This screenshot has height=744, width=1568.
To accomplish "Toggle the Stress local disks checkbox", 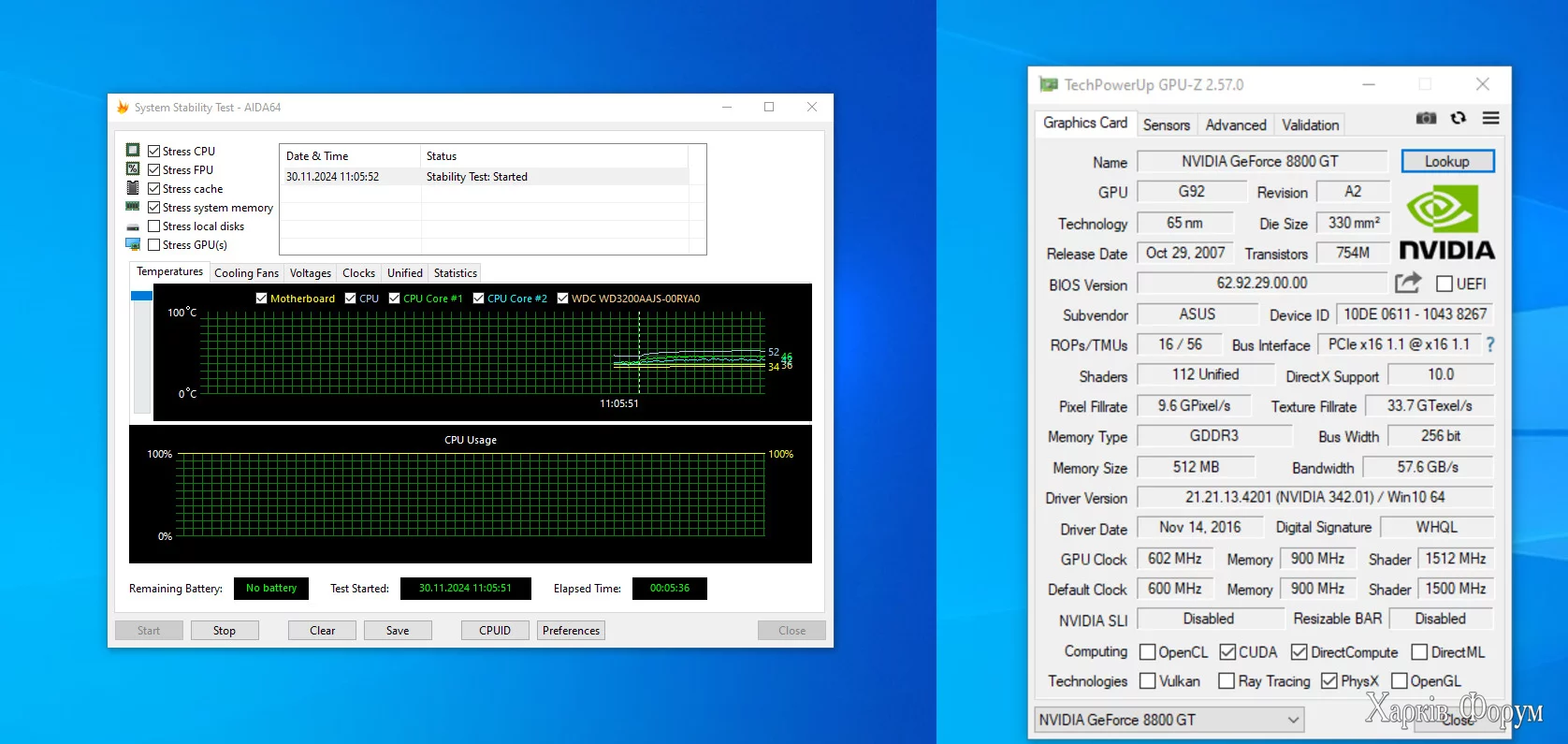I will (154, 226).
